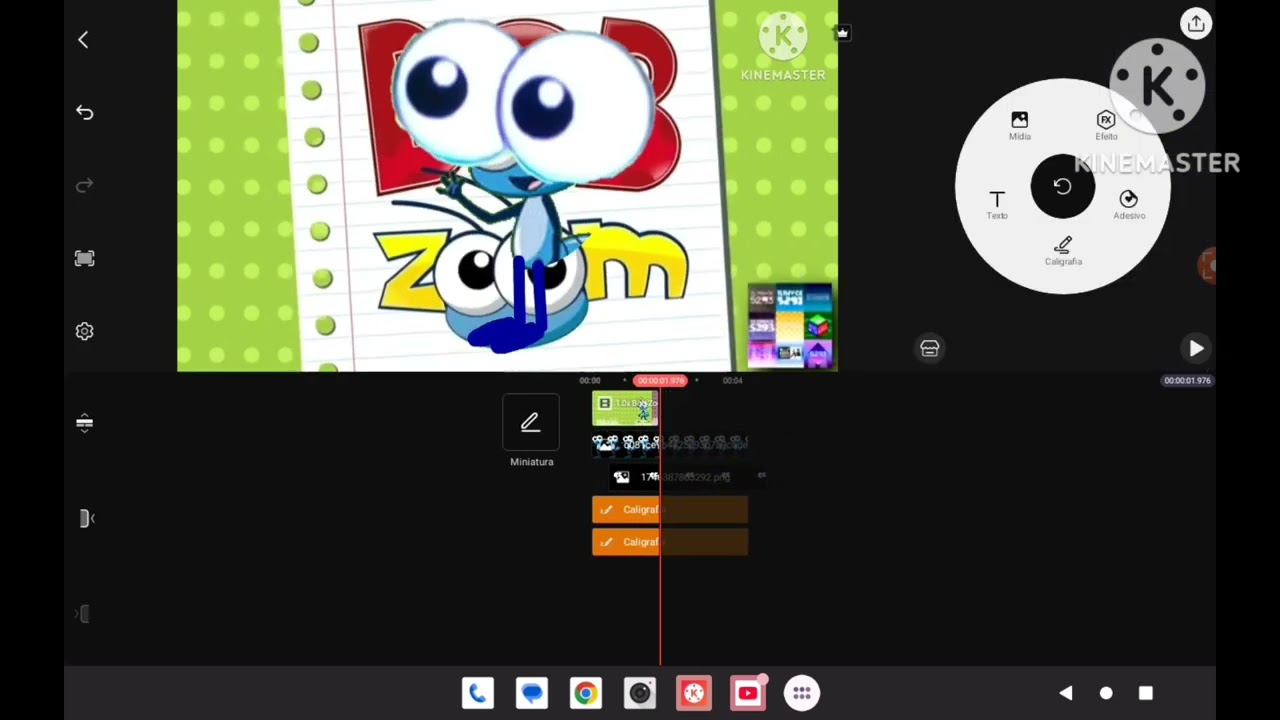Viewport: 1280px width, 720px height.
Task: Launch Chrome from the taskbar
Action: (x=586, y=693)
